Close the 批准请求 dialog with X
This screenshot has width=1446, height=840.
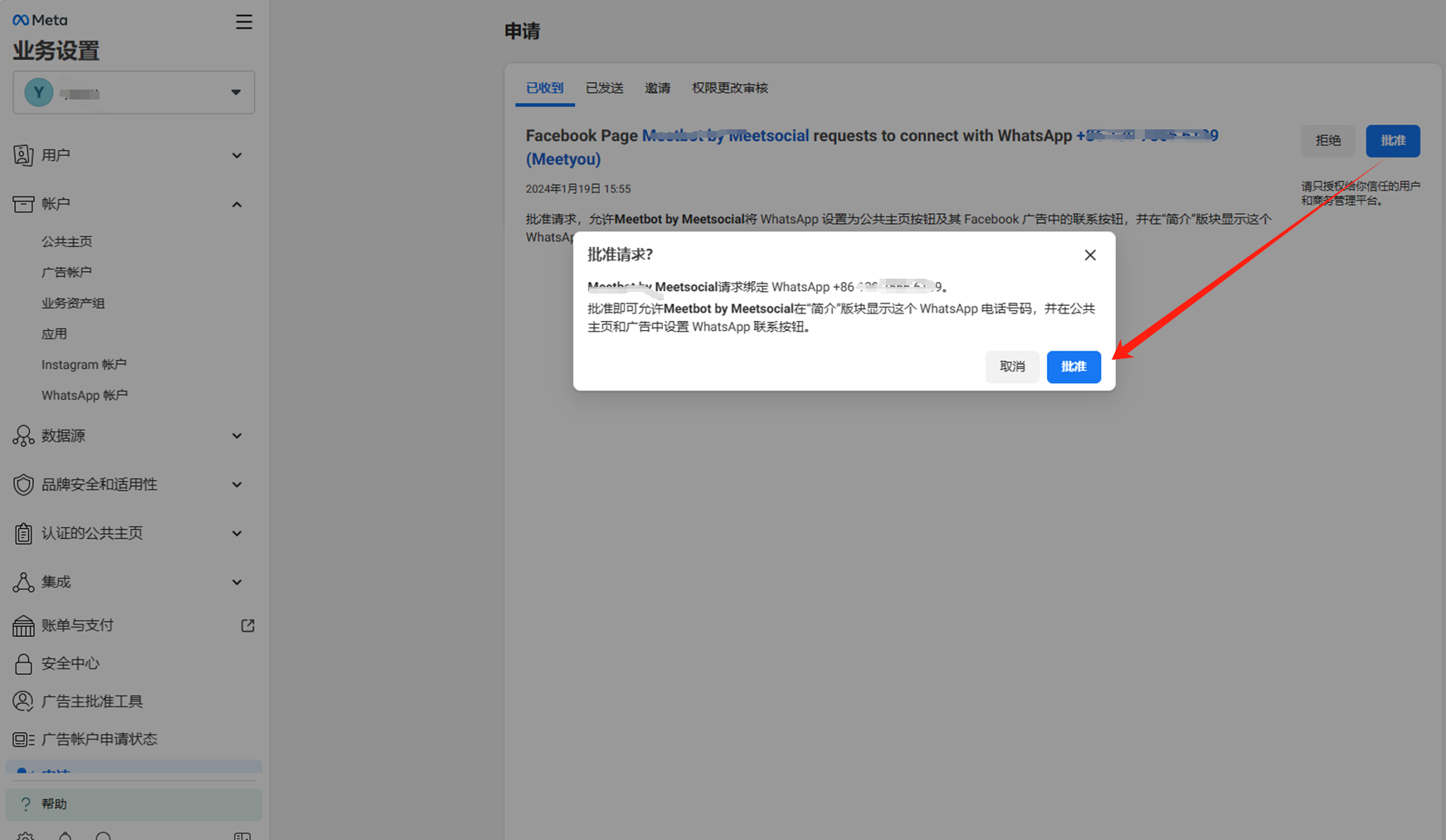click(x=1090, y=255)
